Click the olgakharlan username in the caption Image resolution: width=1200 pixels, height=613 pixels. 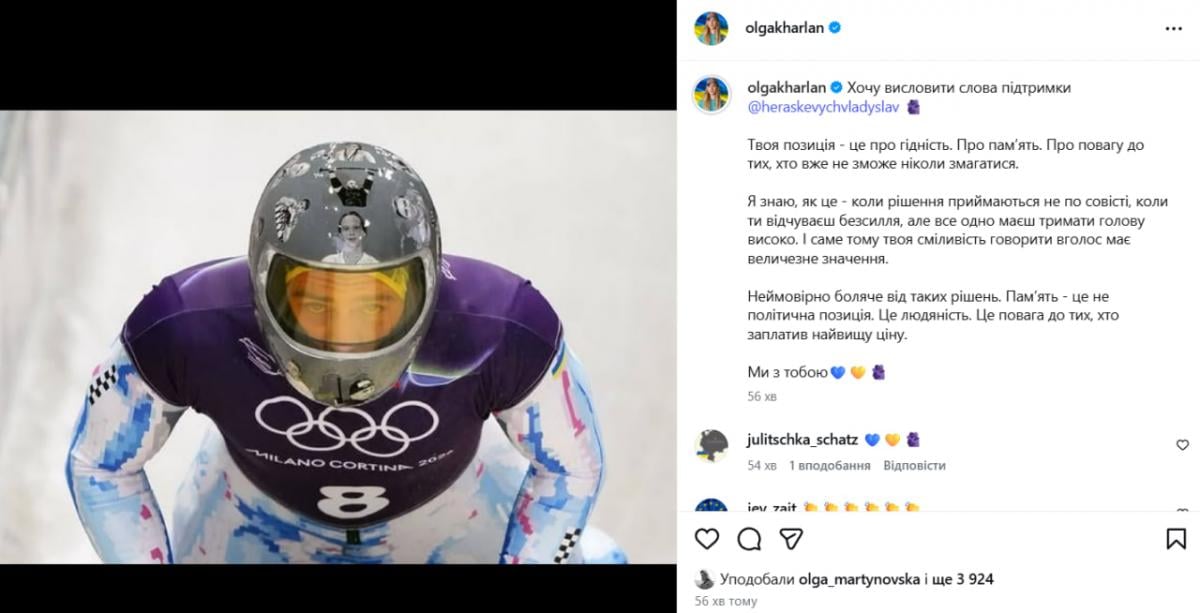pos(785,88)
